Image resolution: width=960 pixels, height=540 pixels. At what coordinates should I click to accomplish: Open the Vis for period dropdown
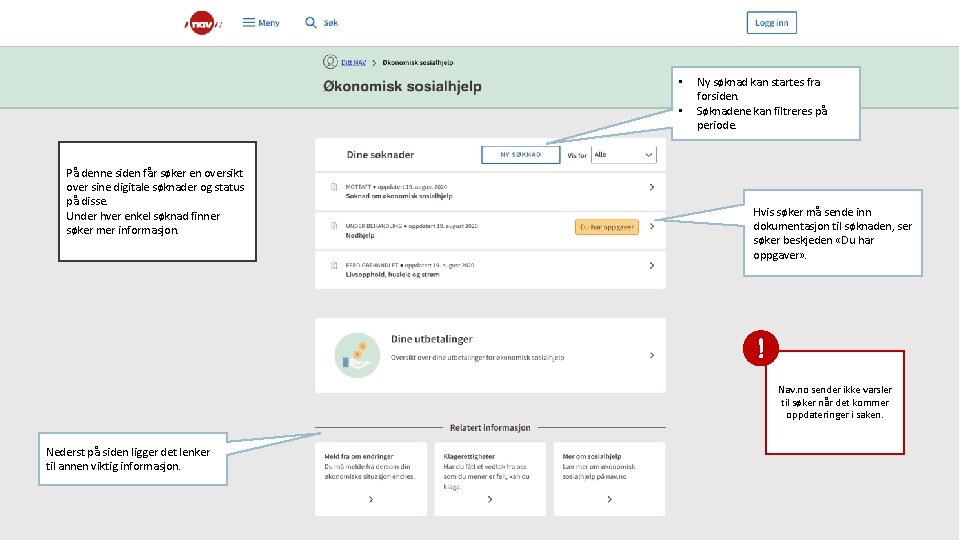click(x=624, y=155)
